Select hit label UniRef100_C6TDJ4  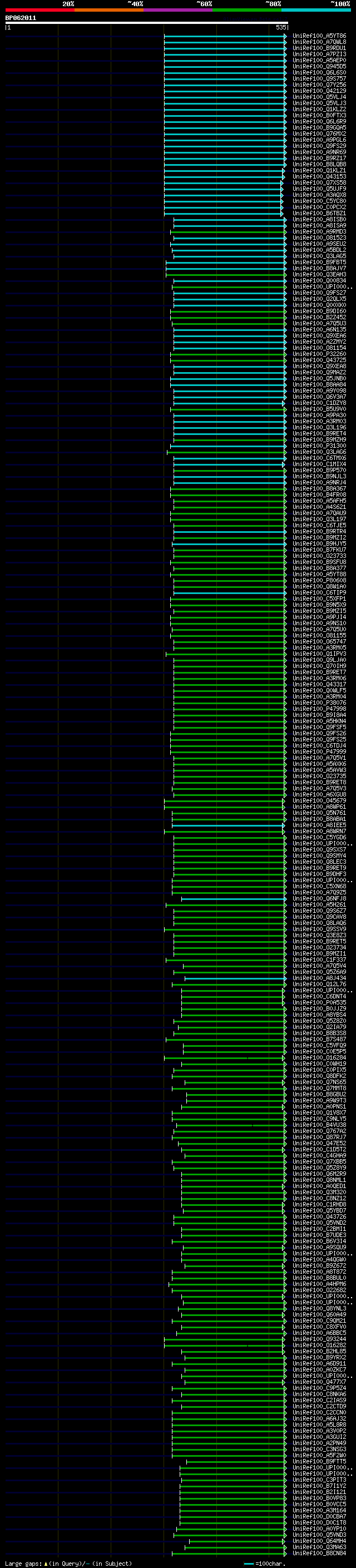[x=319, y=746]
